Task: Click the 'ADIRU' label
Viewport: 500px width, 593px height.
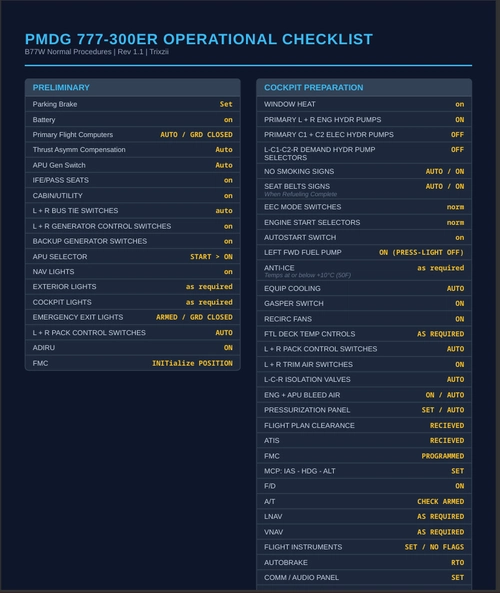Action: pyautogui.click(x=43, y=348)
